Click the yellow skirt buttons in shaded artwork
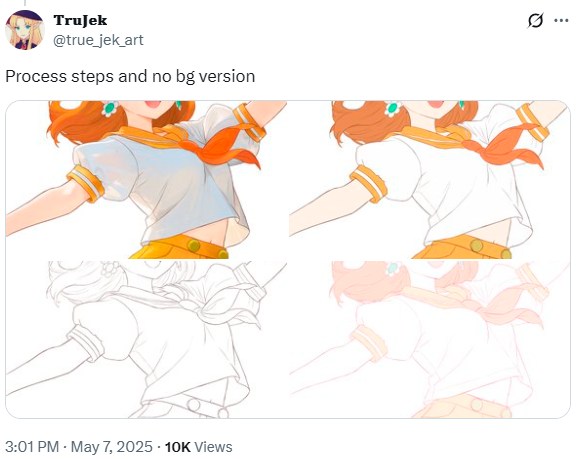578x459 pixels. (x=207, y=249)
